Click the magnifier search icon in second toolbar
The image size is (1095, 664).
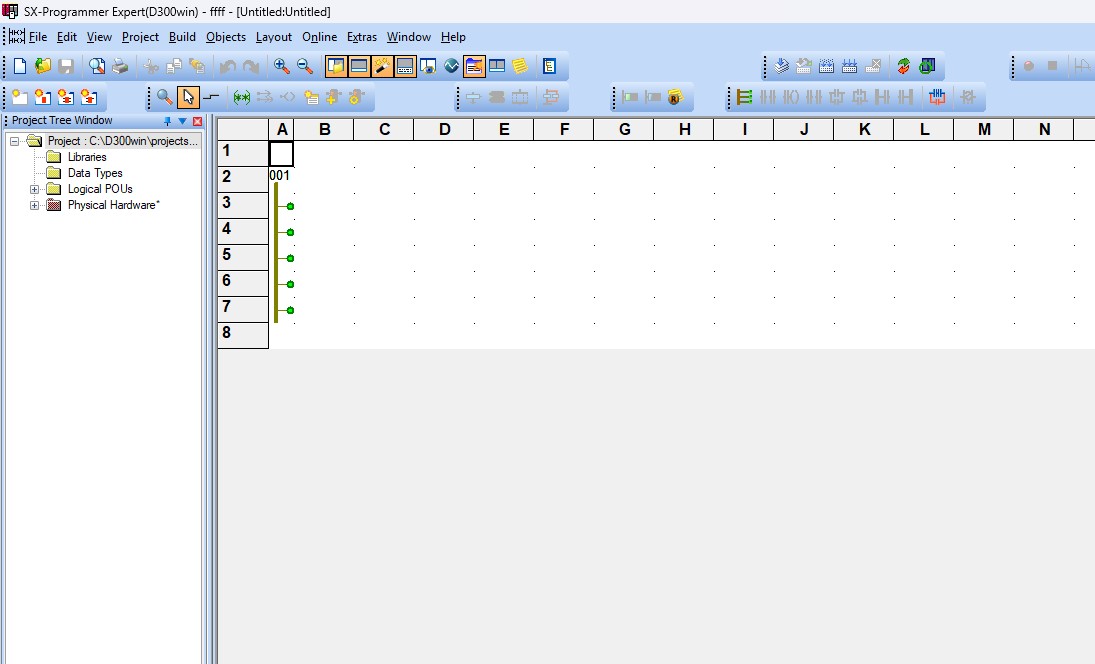point(165,97)
